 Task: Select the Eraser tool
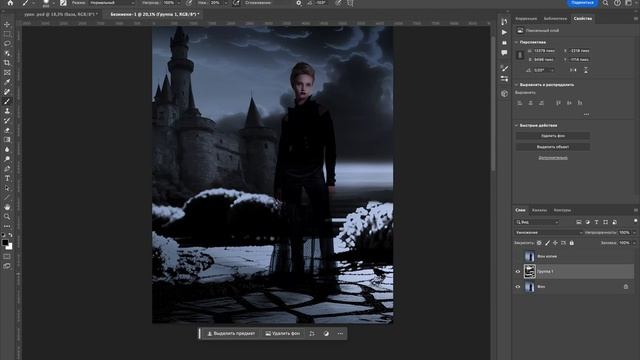pyautogui.click(x=7, y=130)
